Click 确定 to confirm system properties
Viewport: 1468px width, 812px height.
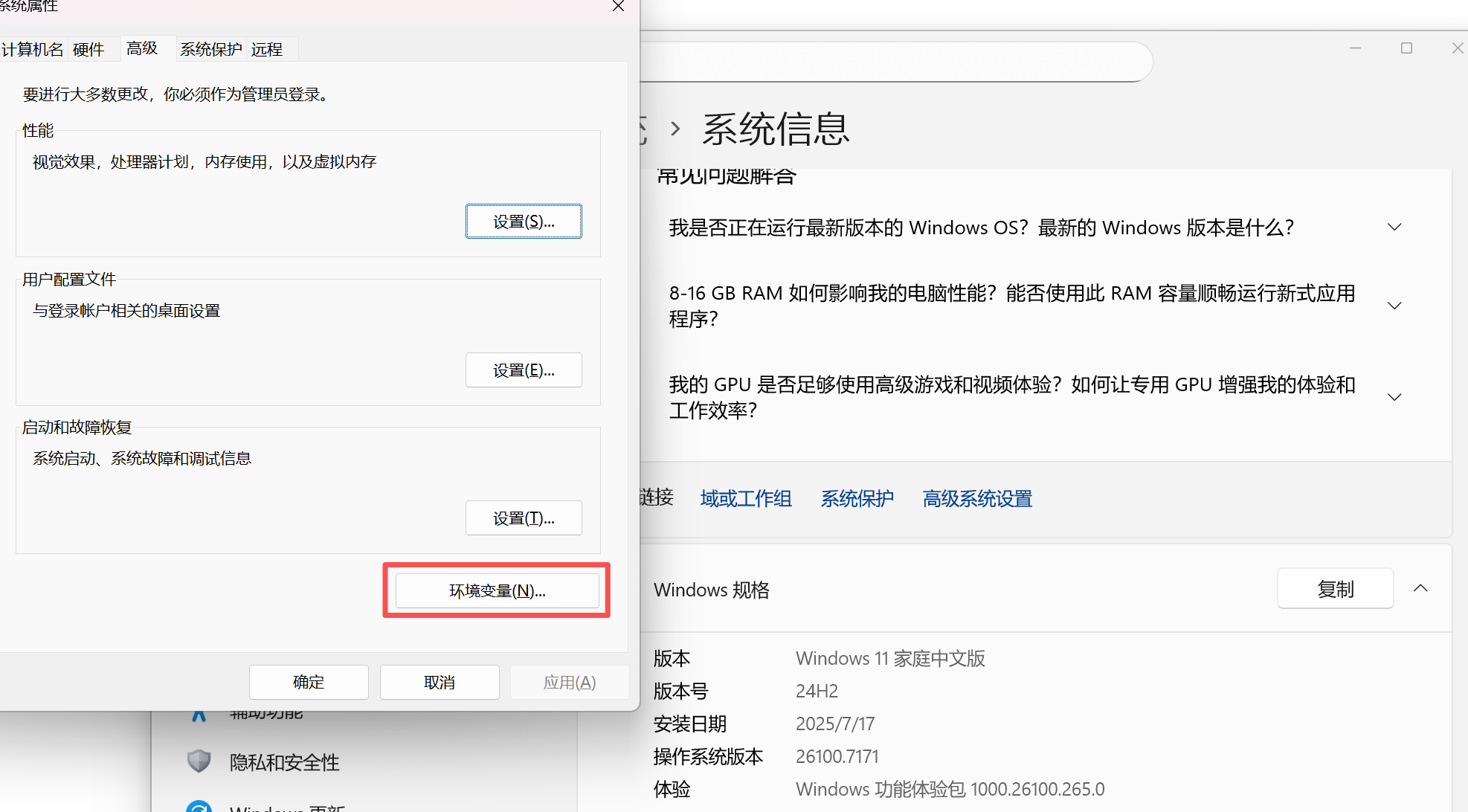point(309,682)
